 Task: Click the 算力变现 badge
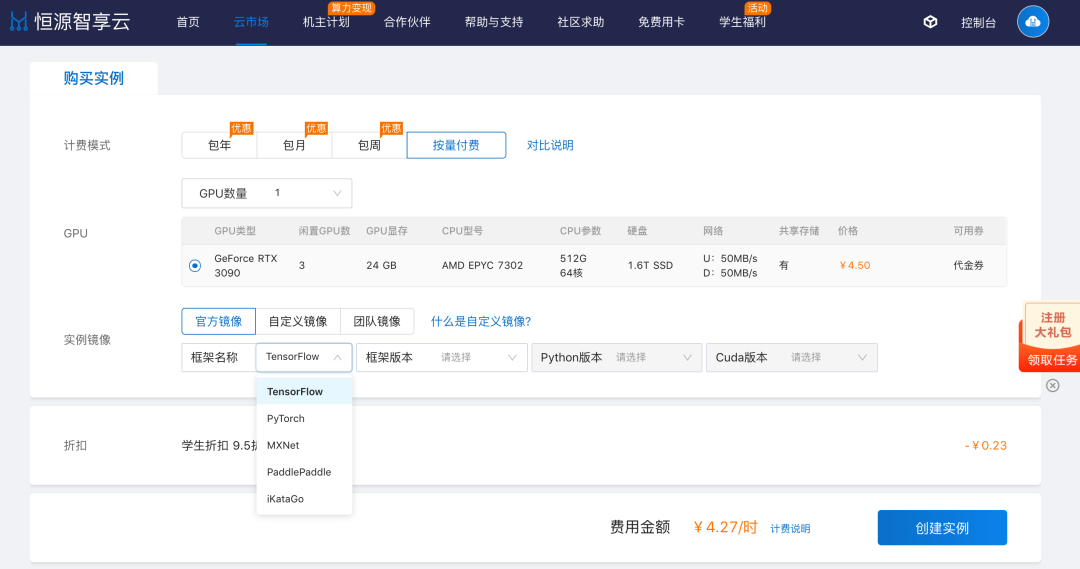351,8
